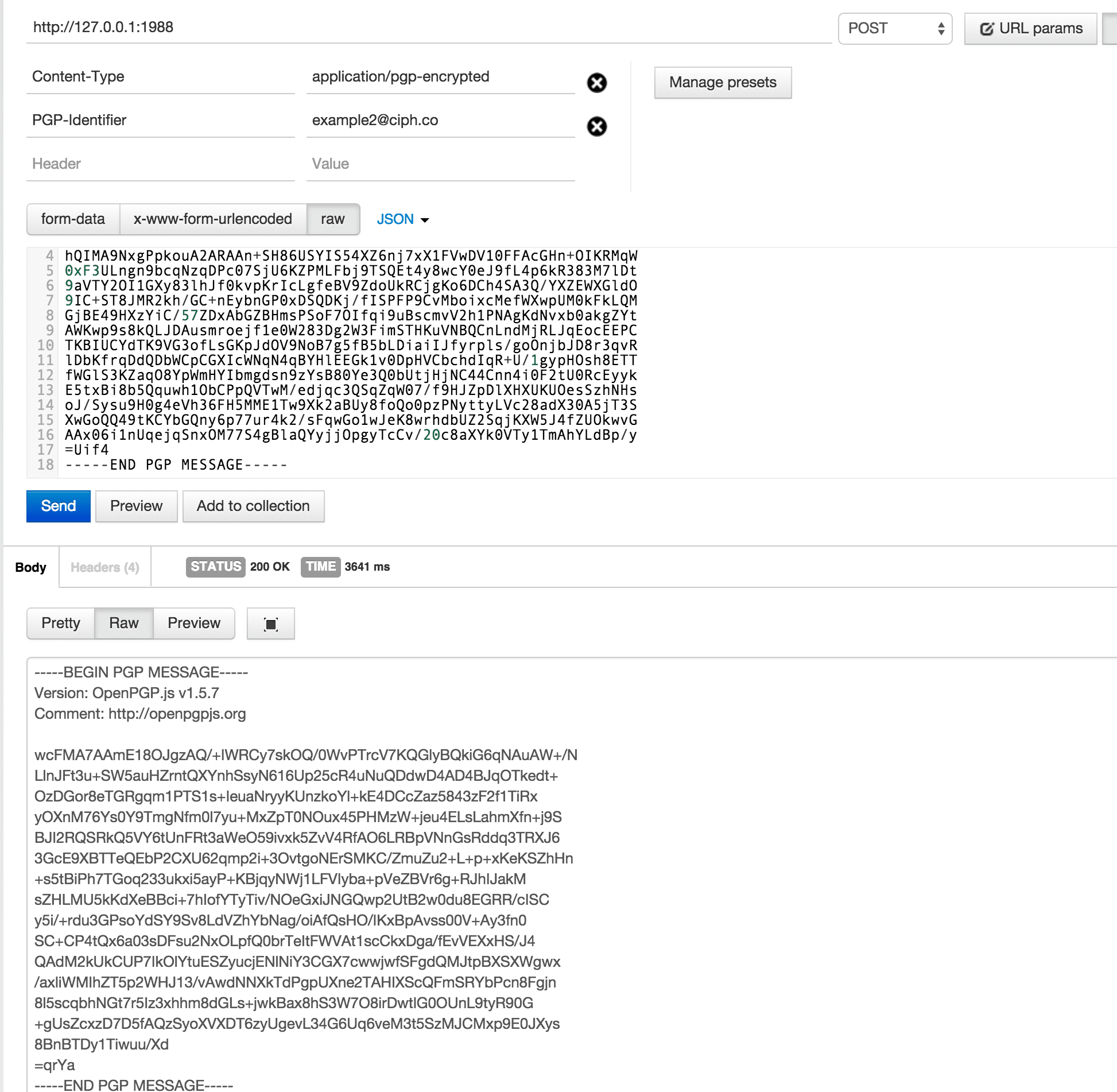This screenshot has height=1092, width=1117.
Task: Click the Header input field
Action: 160,164
